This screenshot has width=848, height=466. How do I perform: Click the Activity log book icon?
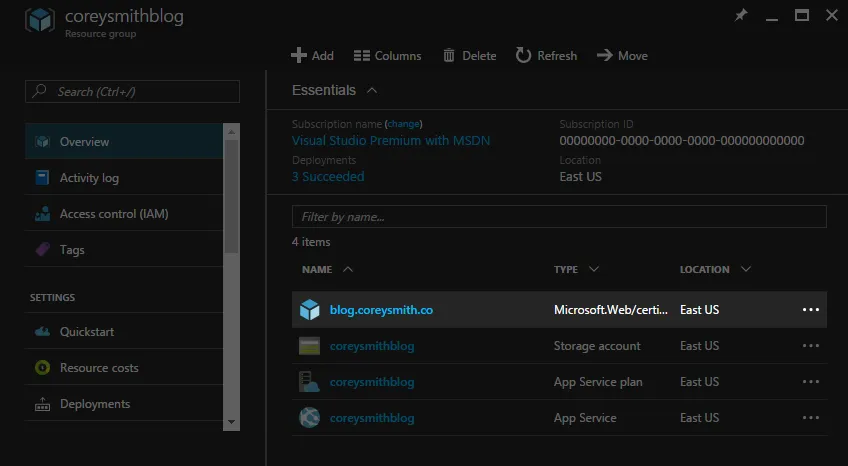(x=42, y=177)
